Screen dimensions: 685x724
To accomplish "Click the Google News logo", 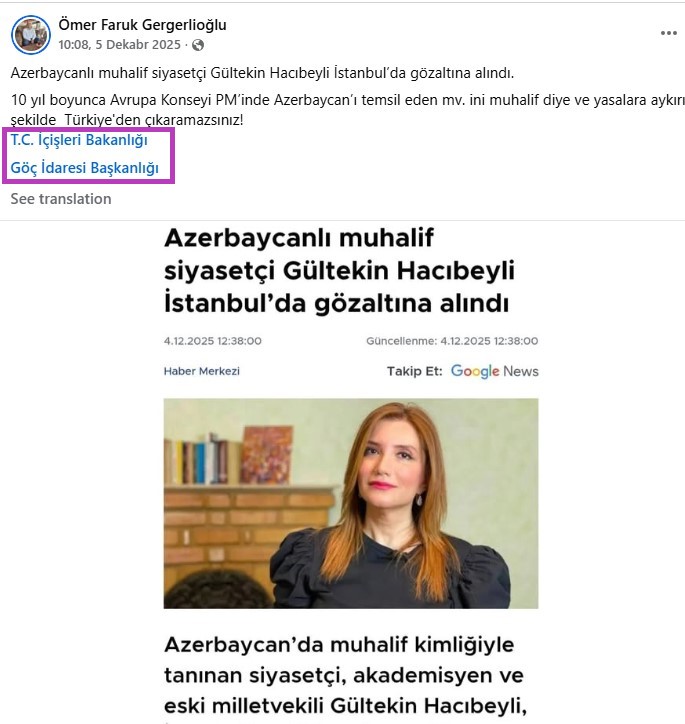I will pyautogui.click(x=494, y=371).
